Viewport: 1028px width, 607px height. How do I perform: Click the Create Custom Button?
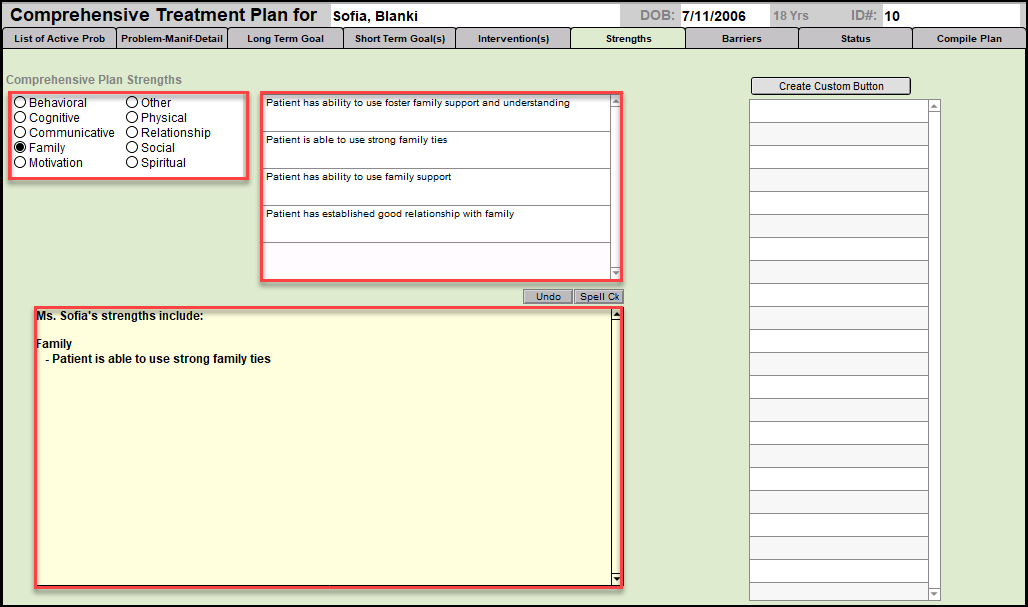click(x=831, y=86)
